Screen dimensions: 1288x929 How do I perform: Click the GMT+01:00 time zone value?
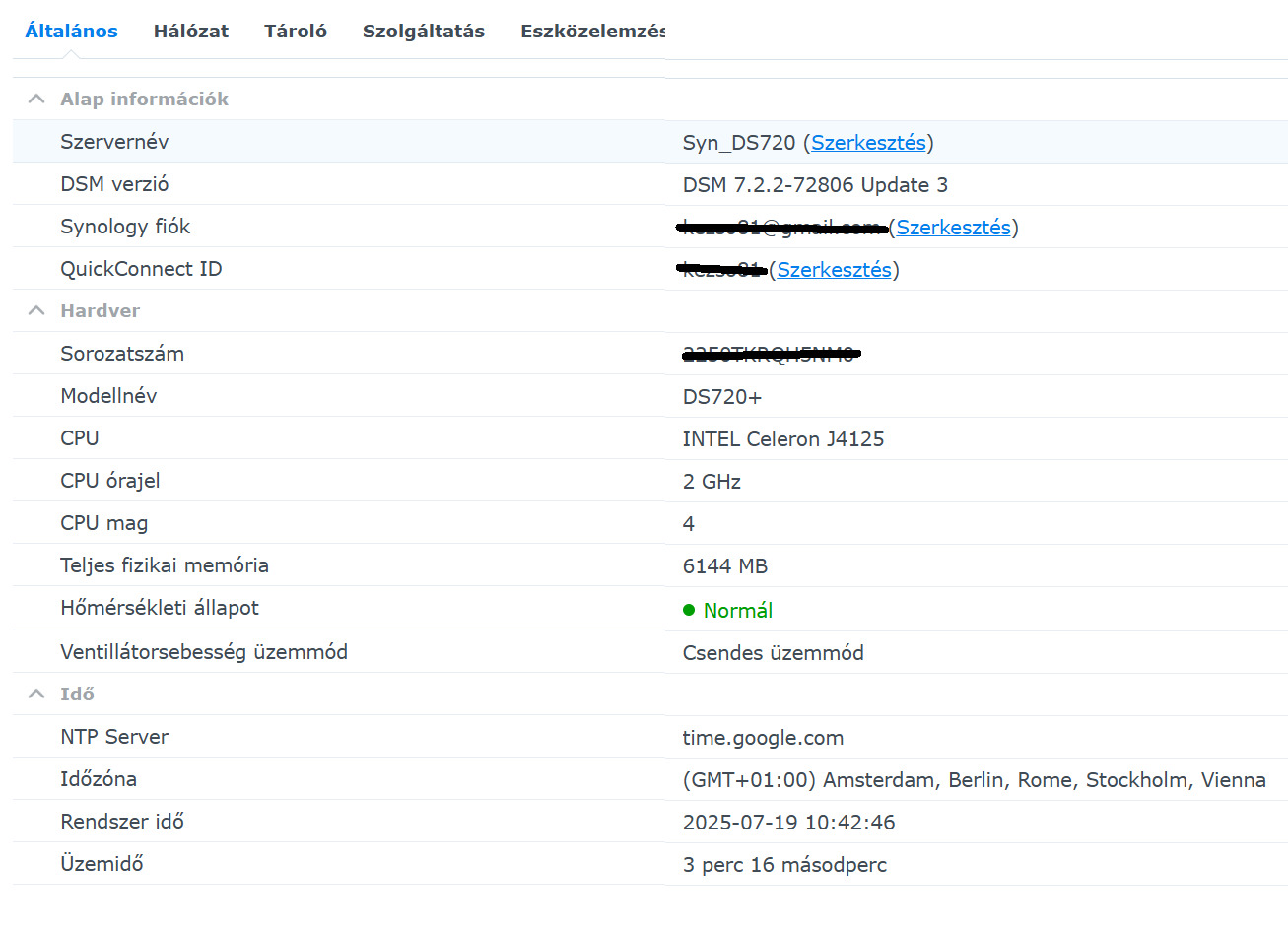pos(974,780)
